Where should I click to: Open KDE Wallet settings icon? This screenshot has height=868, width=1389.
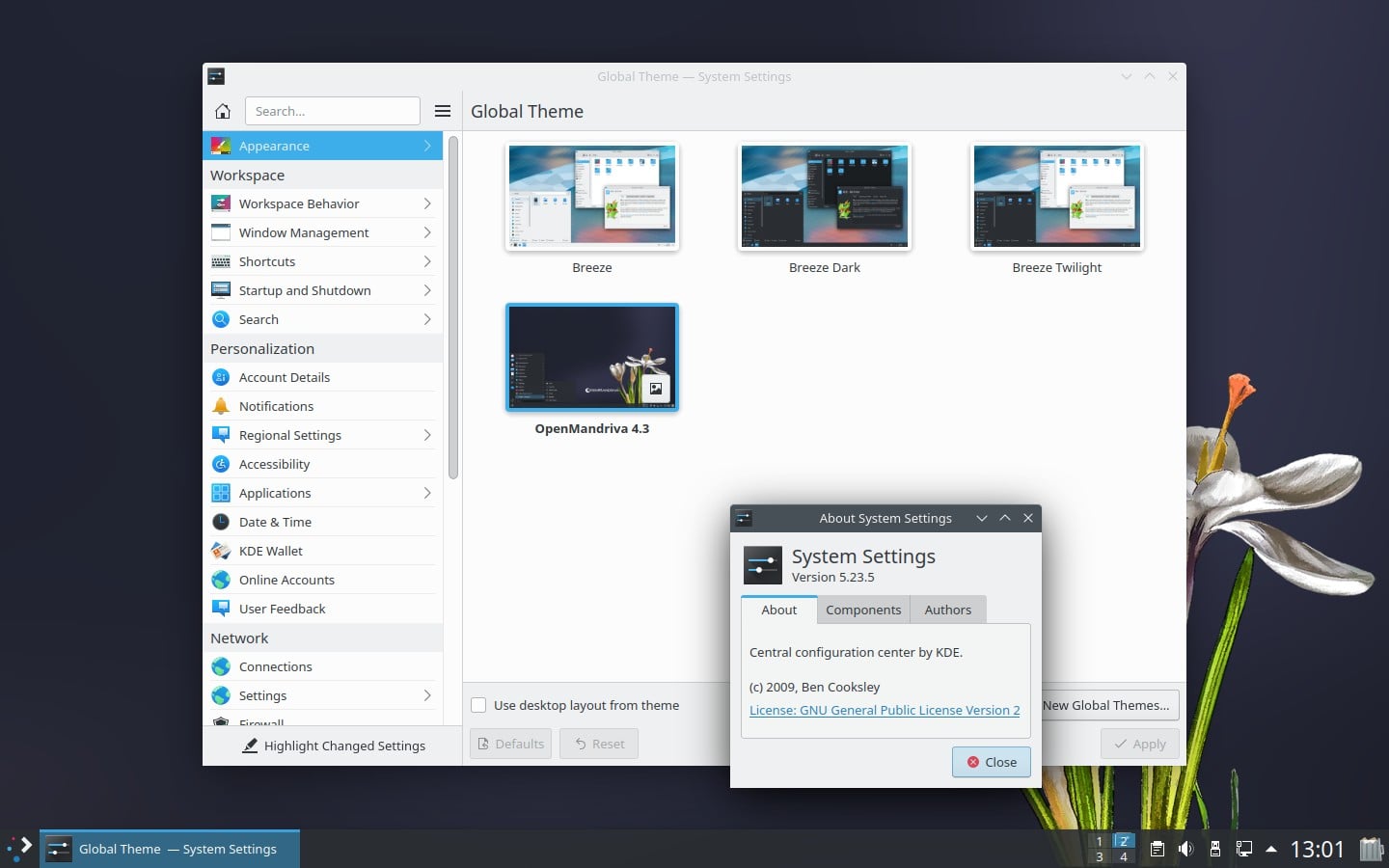(x=221, y=551)
